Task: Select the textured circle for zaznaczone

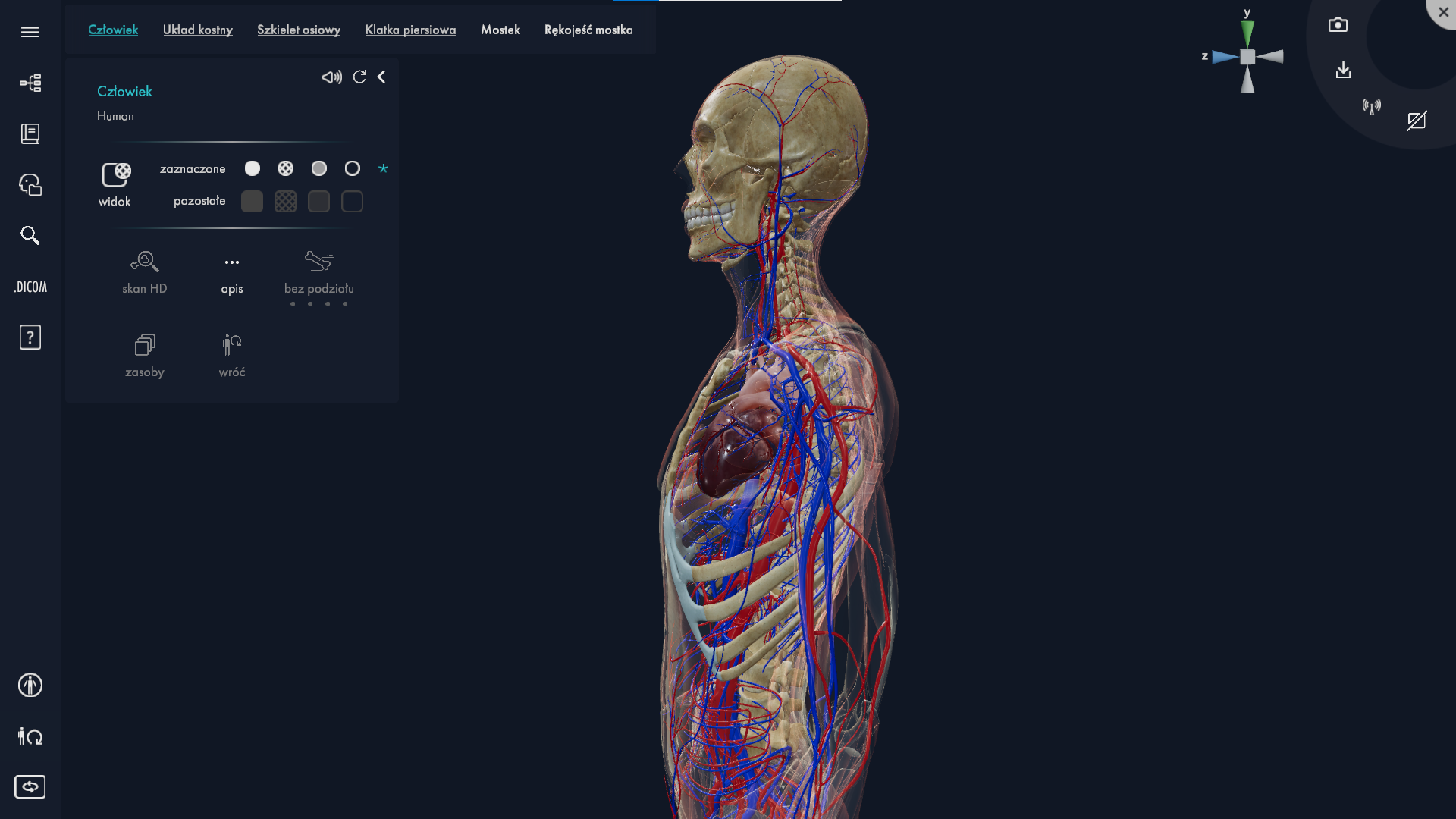Action: click(x=285, y=168)
